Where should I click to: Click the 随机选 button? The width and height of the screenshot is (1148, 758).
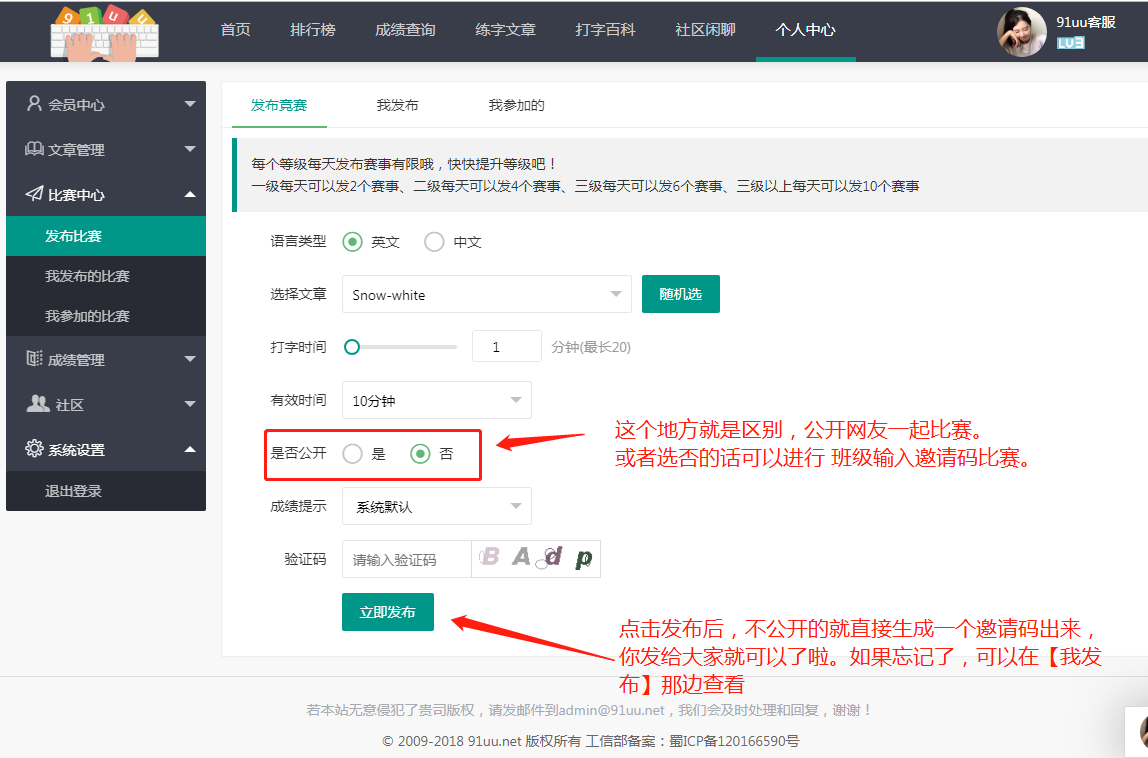pyautogui.click(x=681, y=294)
